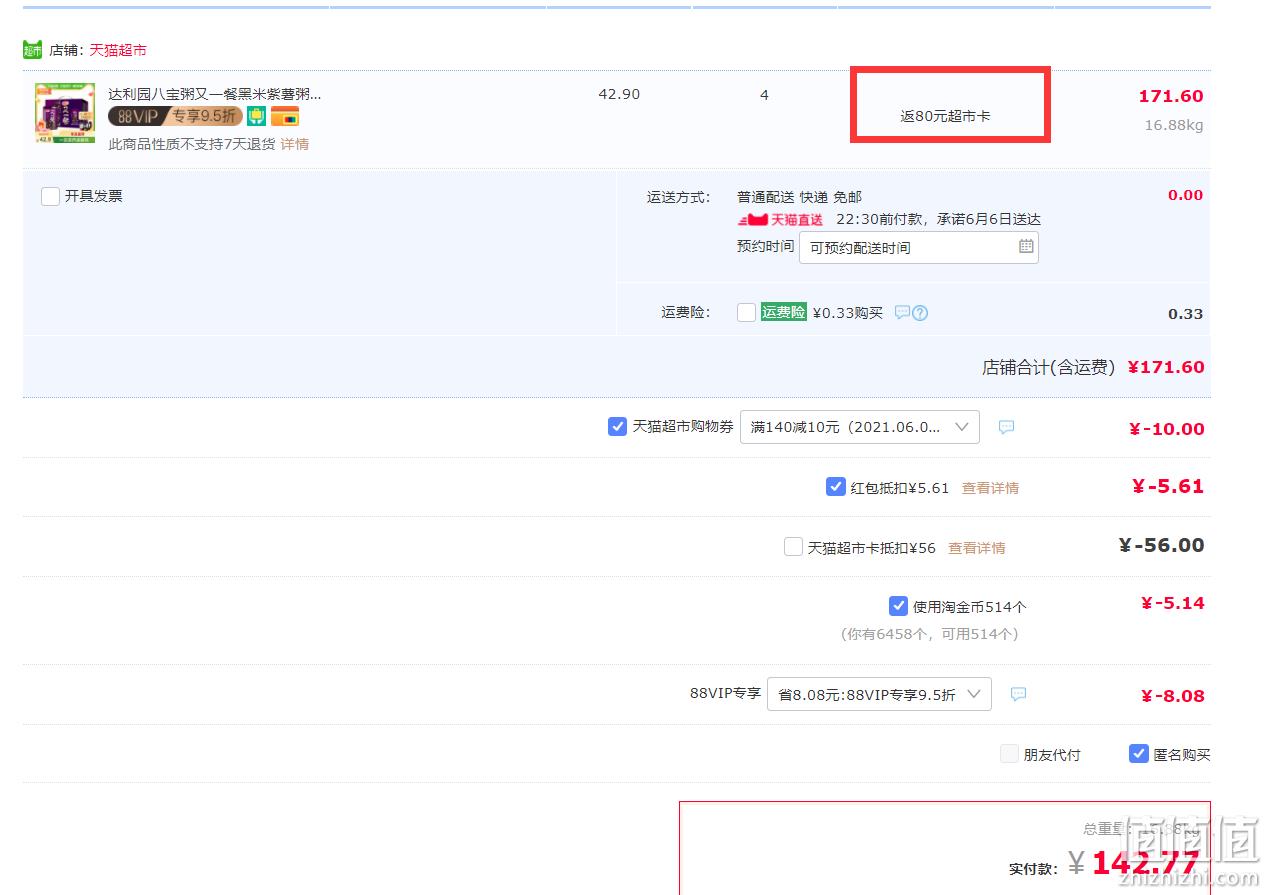Image resolution: width=1268 pixels, height=895 pixels.
Task: Click the item subtotal 171.60
Action: 1171,96
